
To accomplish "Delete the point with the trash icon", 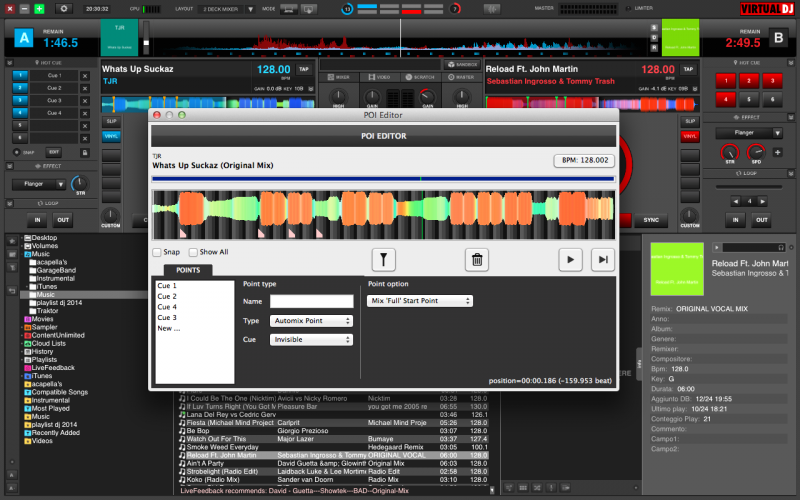I will pos(477,260).
